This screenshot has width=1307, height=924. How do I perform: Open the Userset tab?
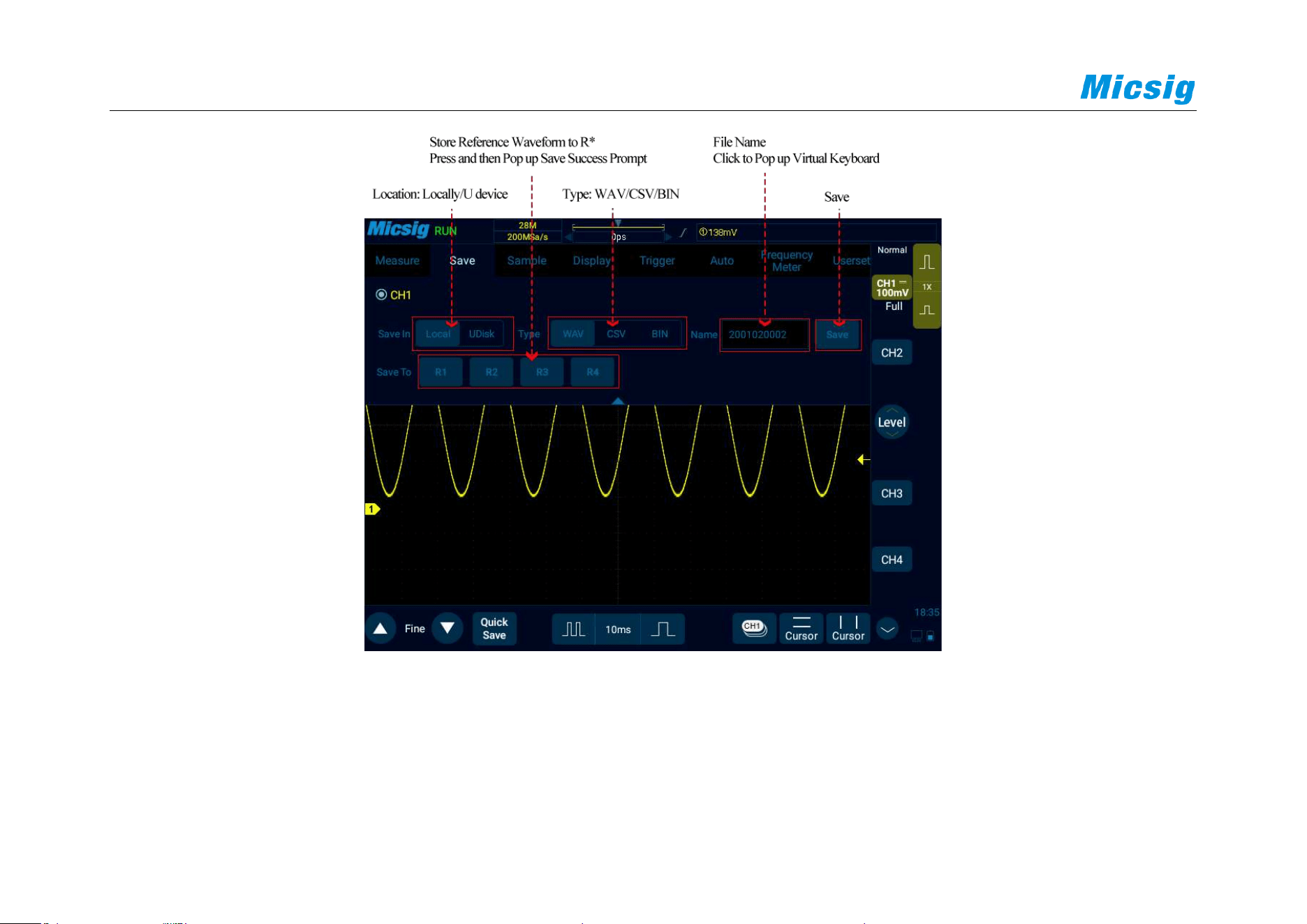tap(851, 260)
